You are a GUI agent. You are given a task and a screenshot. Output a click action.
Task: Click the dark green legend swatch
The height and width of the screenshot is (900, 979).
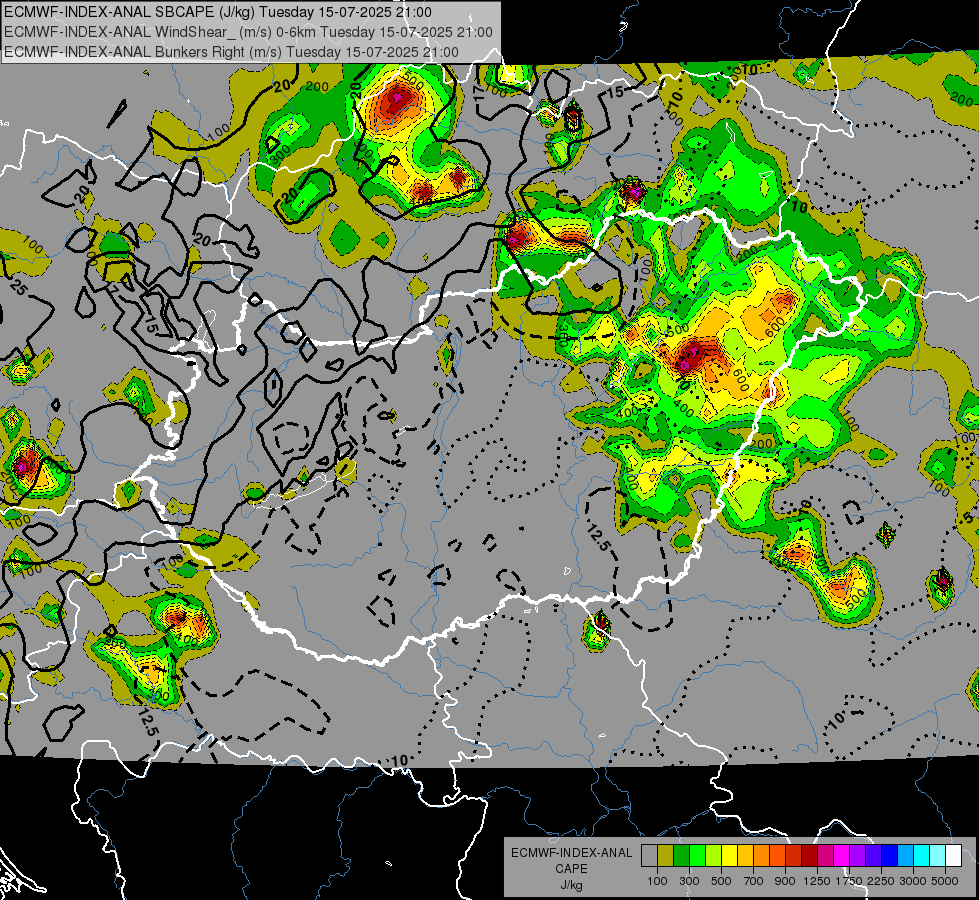pos(681,855)
